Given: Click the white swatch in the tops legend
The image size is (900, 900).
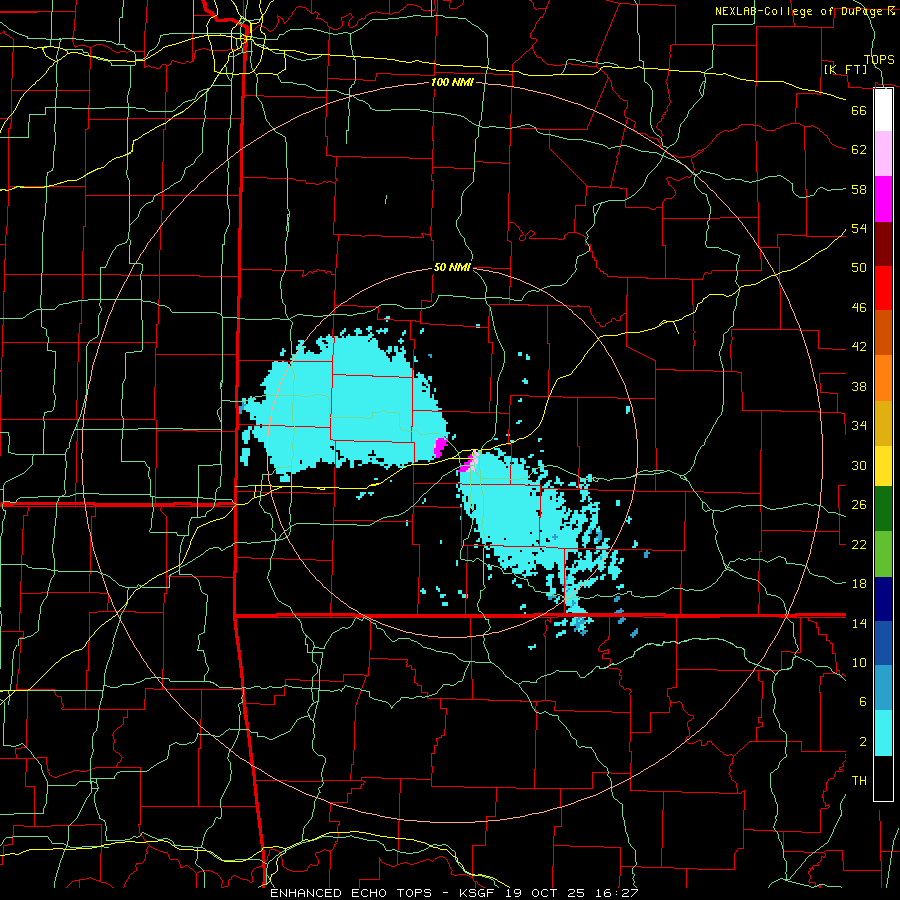Looking at the screenshot, I should click(883, 110).
